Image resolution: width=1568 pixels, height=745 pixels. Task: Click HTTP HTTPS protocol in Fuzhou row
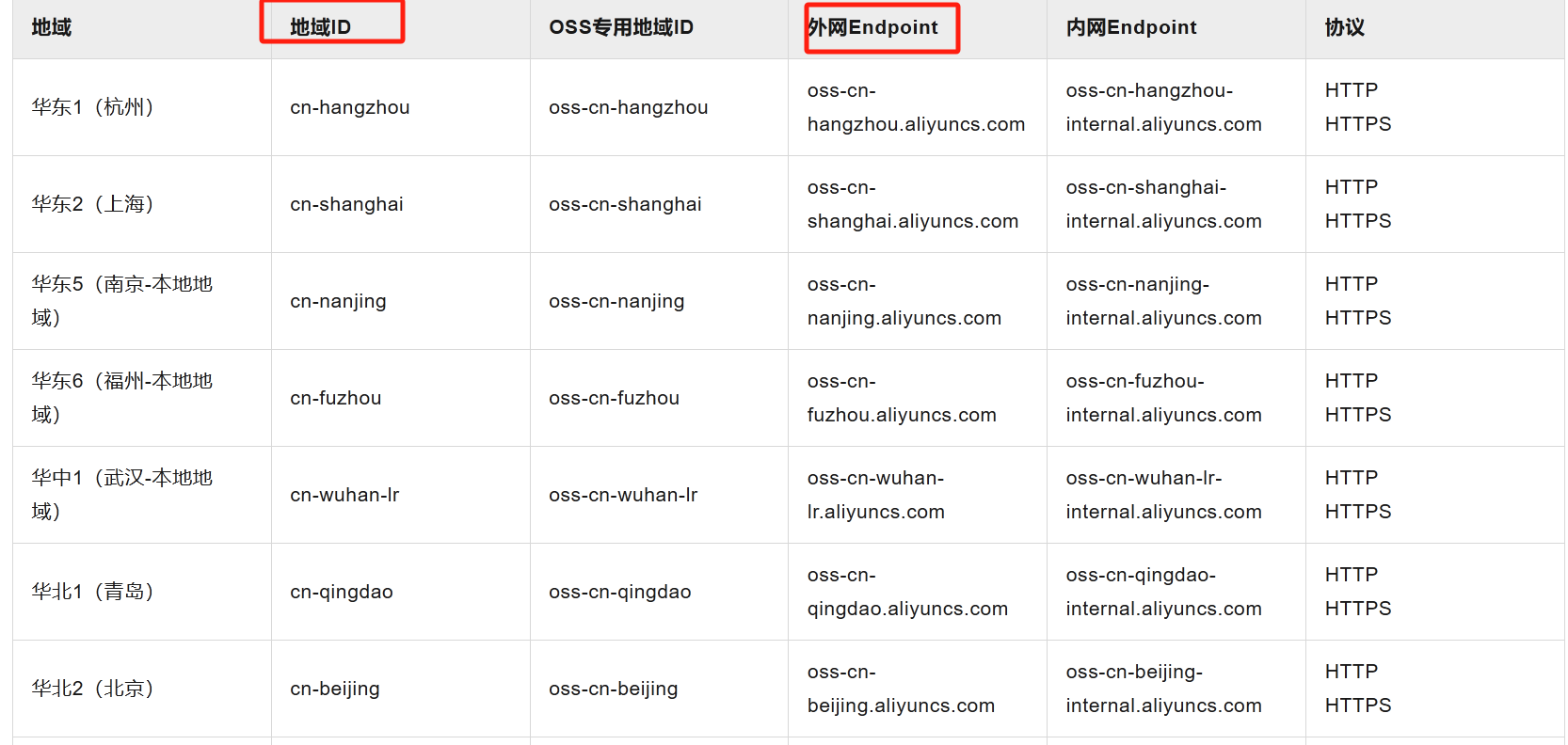[1358, 398]
